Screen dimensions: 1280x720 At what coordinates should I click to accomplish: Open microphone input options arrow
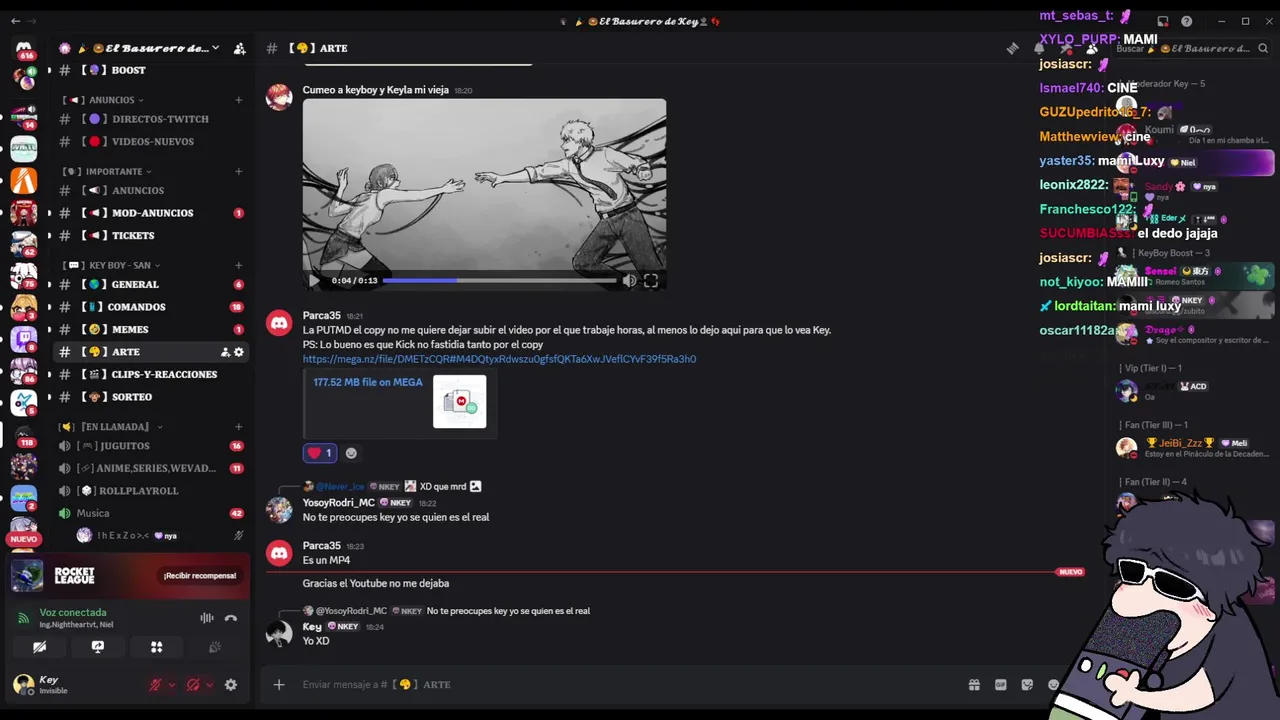172,685
